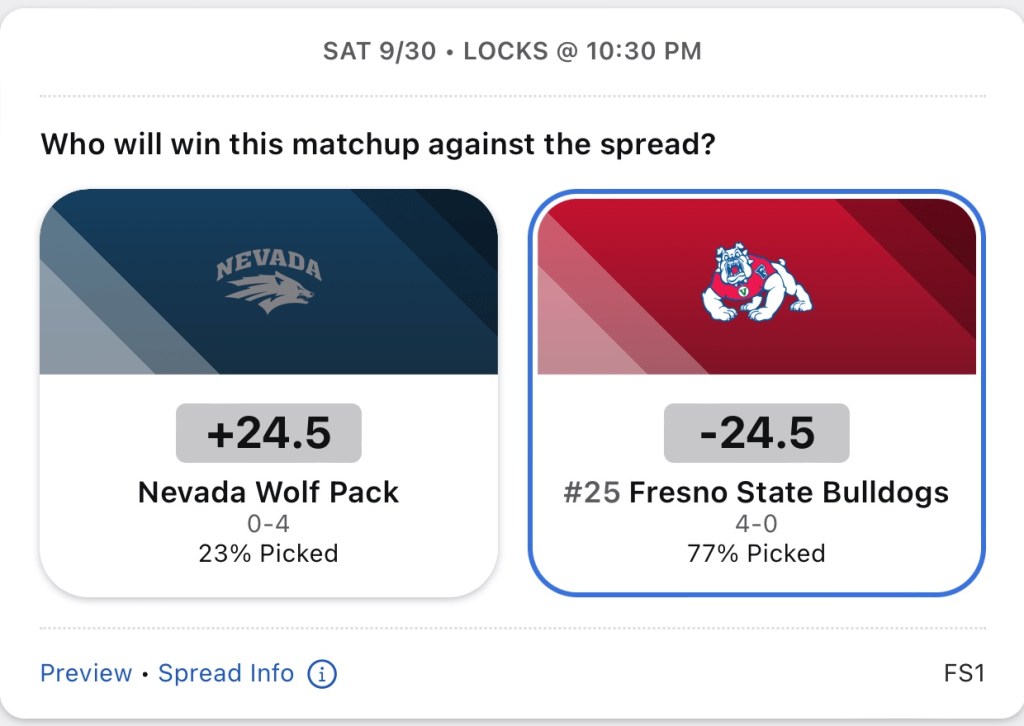Click the SAT 9/30 lock time header
The image size is (1024, 726).
coord(512,51)
